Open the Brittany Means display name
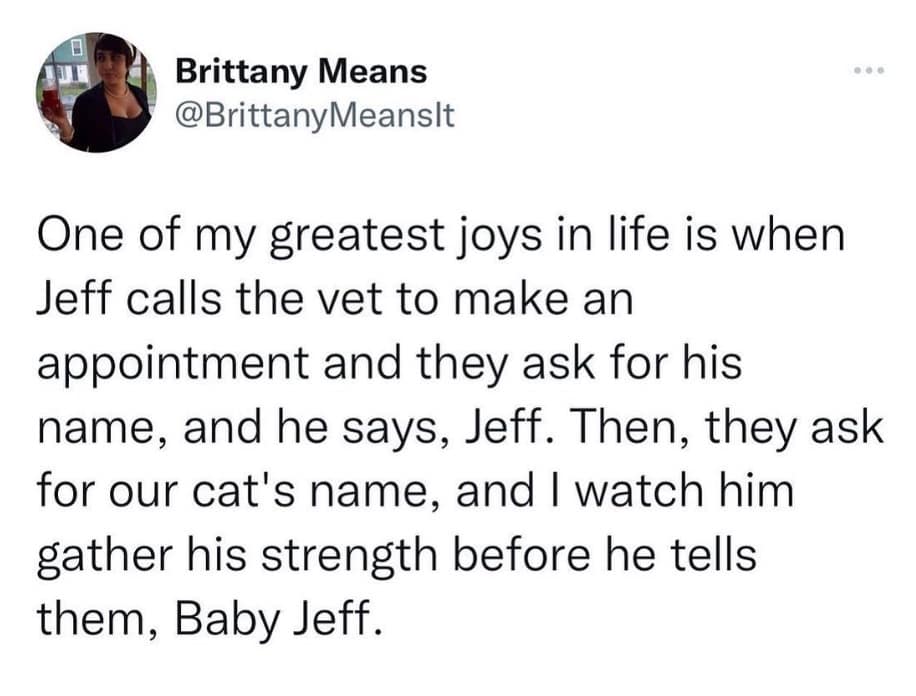The height and width of the screenshot is (696, 916). pyautogui.click(x=301, y=72)
